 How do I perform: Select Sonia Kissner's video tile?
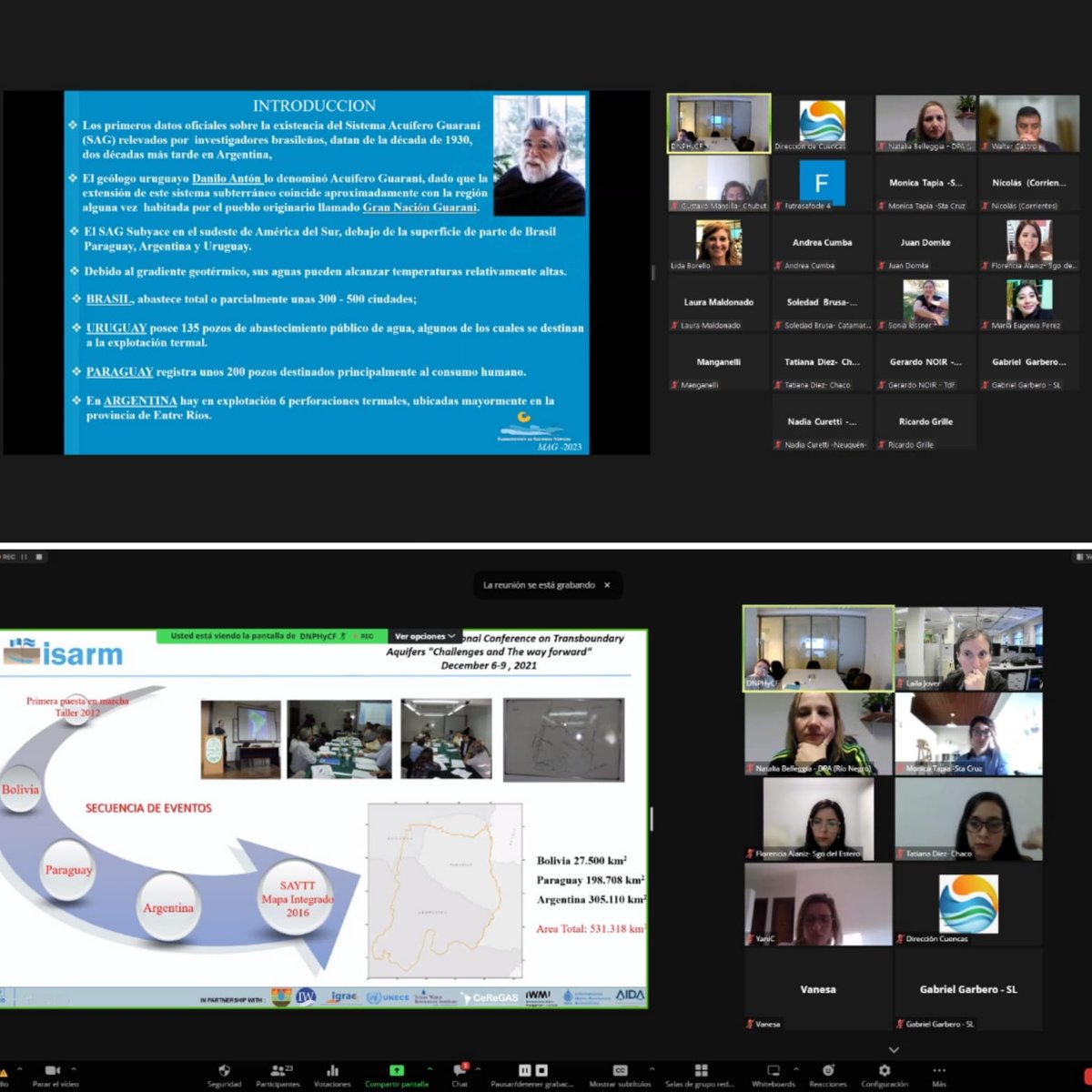925,302
